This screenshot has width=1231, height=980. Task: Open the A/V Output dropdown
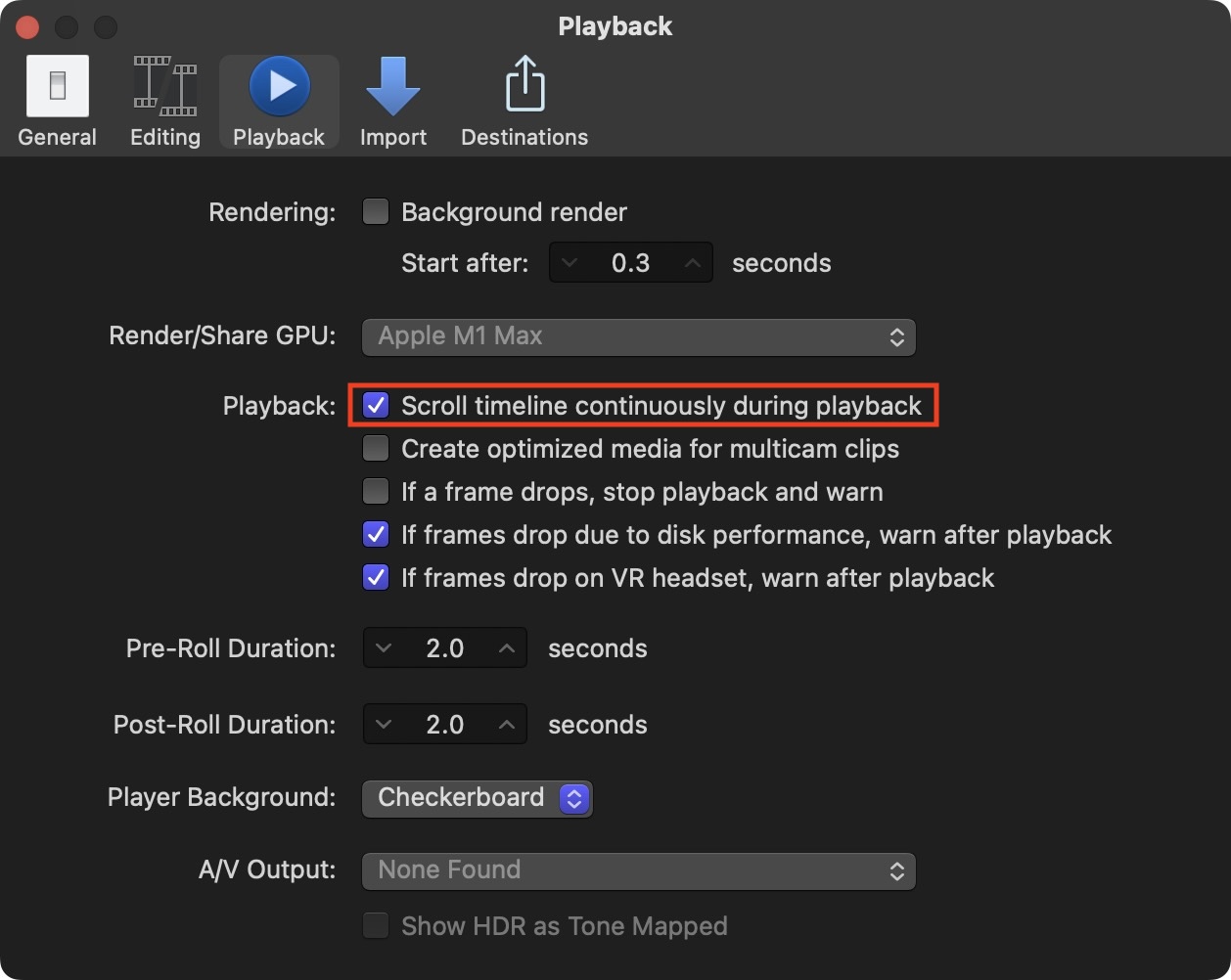(638, 870)
